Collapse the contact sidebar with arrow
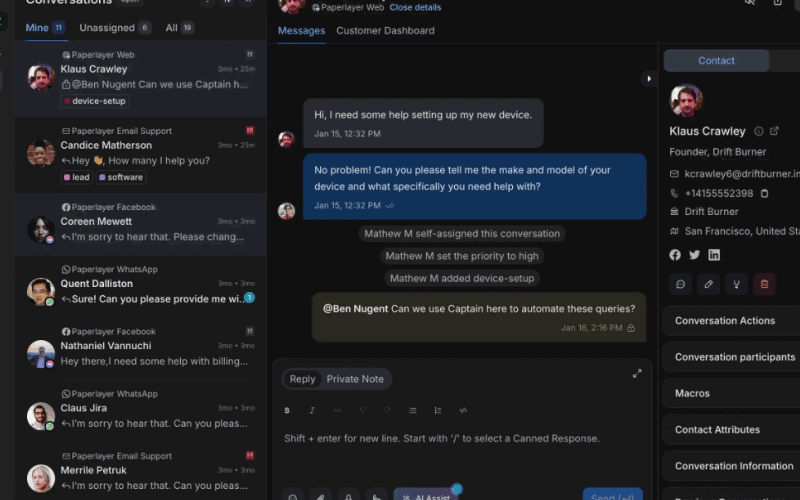800x500 pixels. coord(649,79)
